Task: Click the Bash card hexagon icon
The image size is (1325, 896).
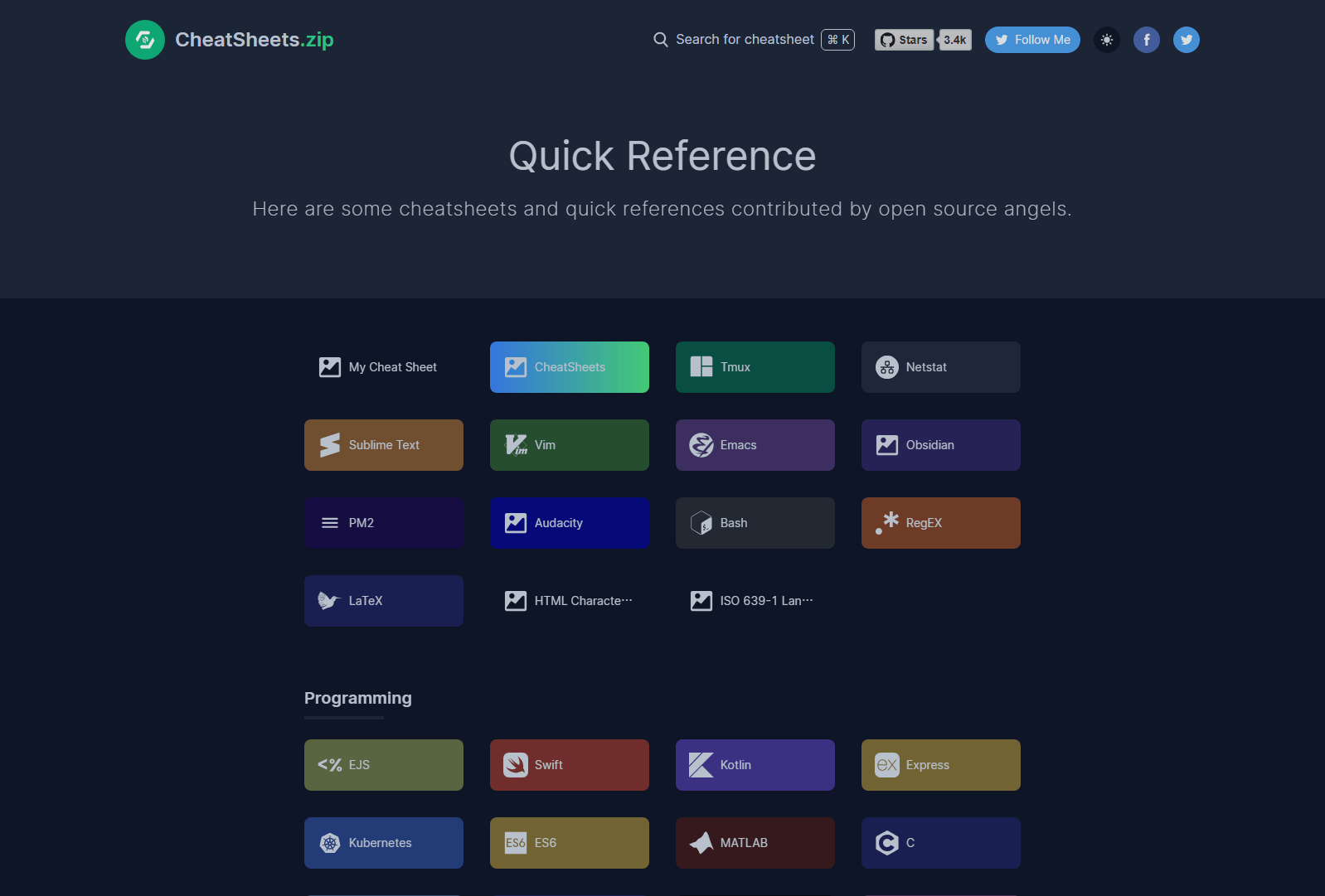Action: tap(701, 523)
